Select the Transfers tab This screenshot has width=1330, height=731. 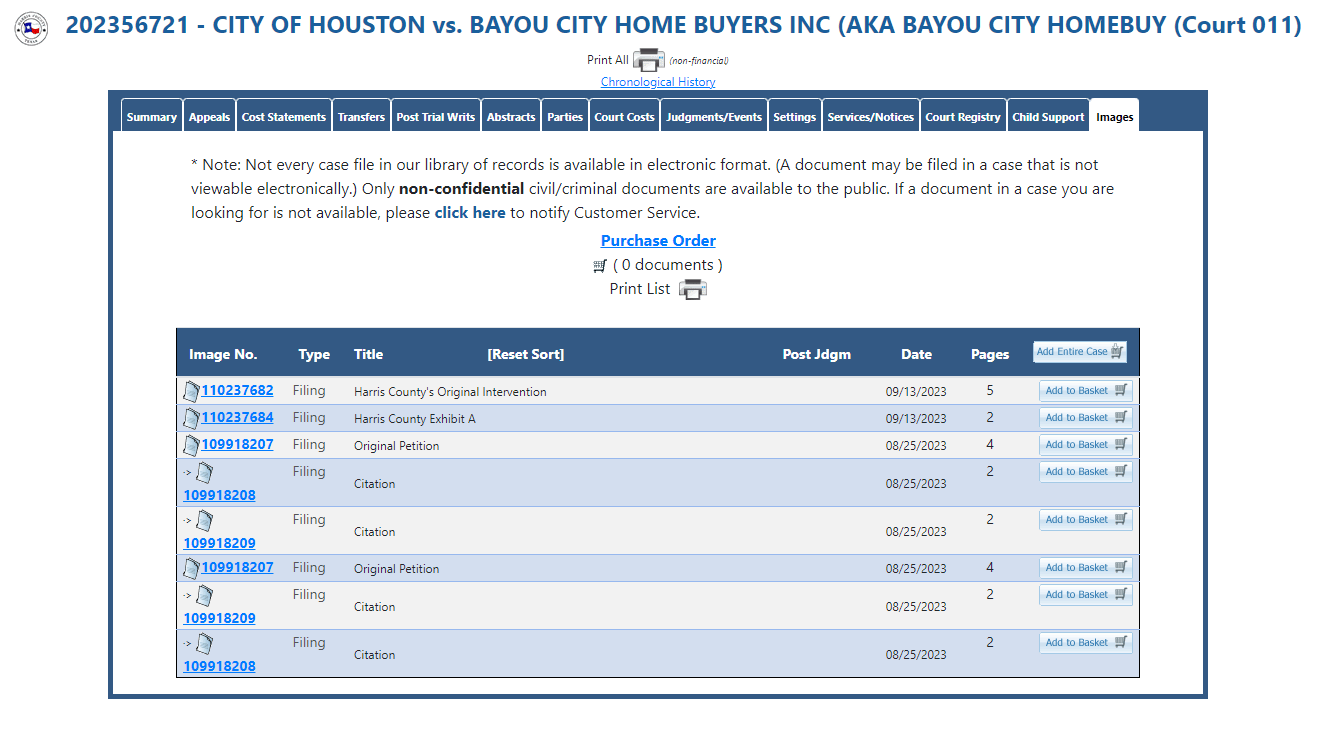click(x=361, y=117)
